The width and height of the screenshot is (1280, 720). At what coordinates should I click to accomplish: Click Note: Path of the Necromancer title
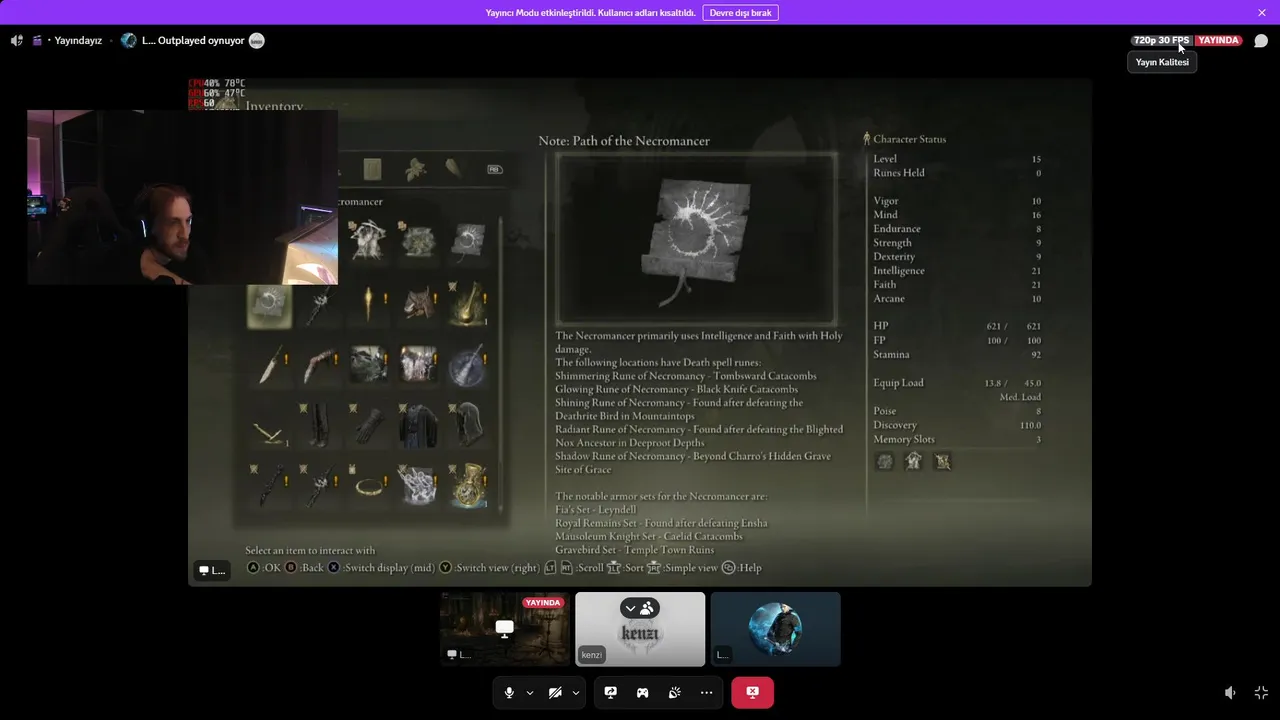624,141
